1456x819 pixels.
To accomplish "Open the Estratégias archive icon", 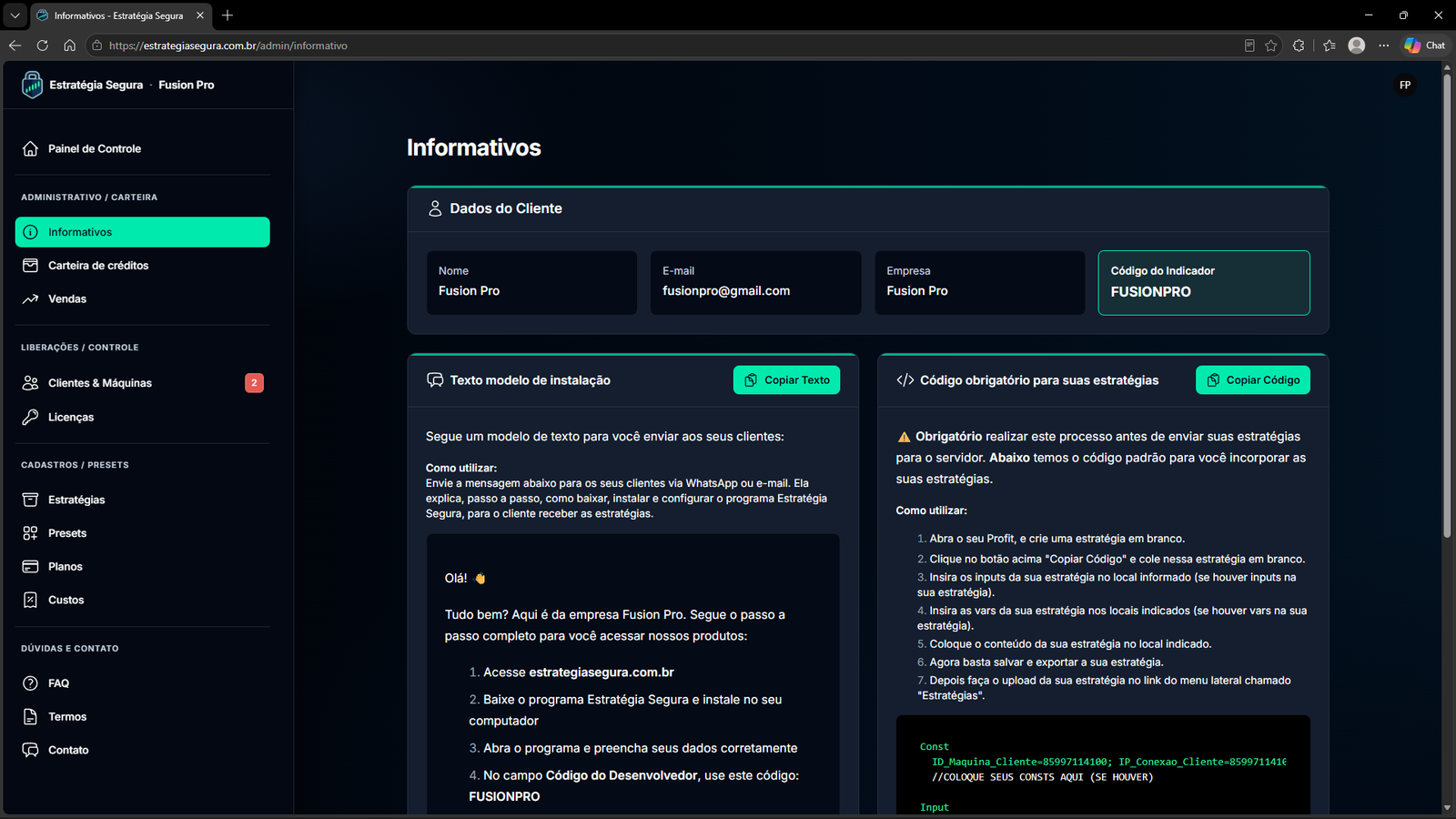I will point(30,500).
